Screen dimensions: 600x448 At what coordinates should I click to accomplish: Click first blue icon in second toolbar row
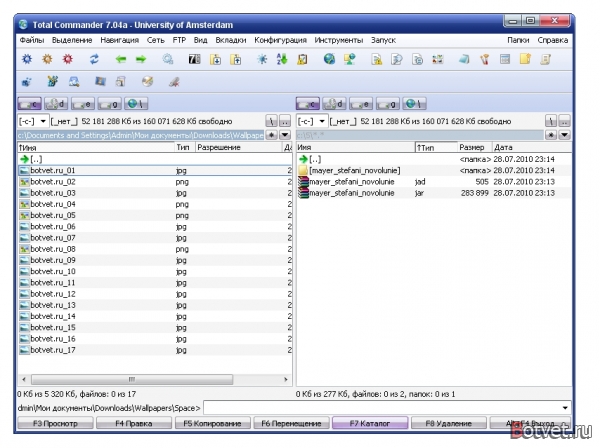(x=27, y=81)
